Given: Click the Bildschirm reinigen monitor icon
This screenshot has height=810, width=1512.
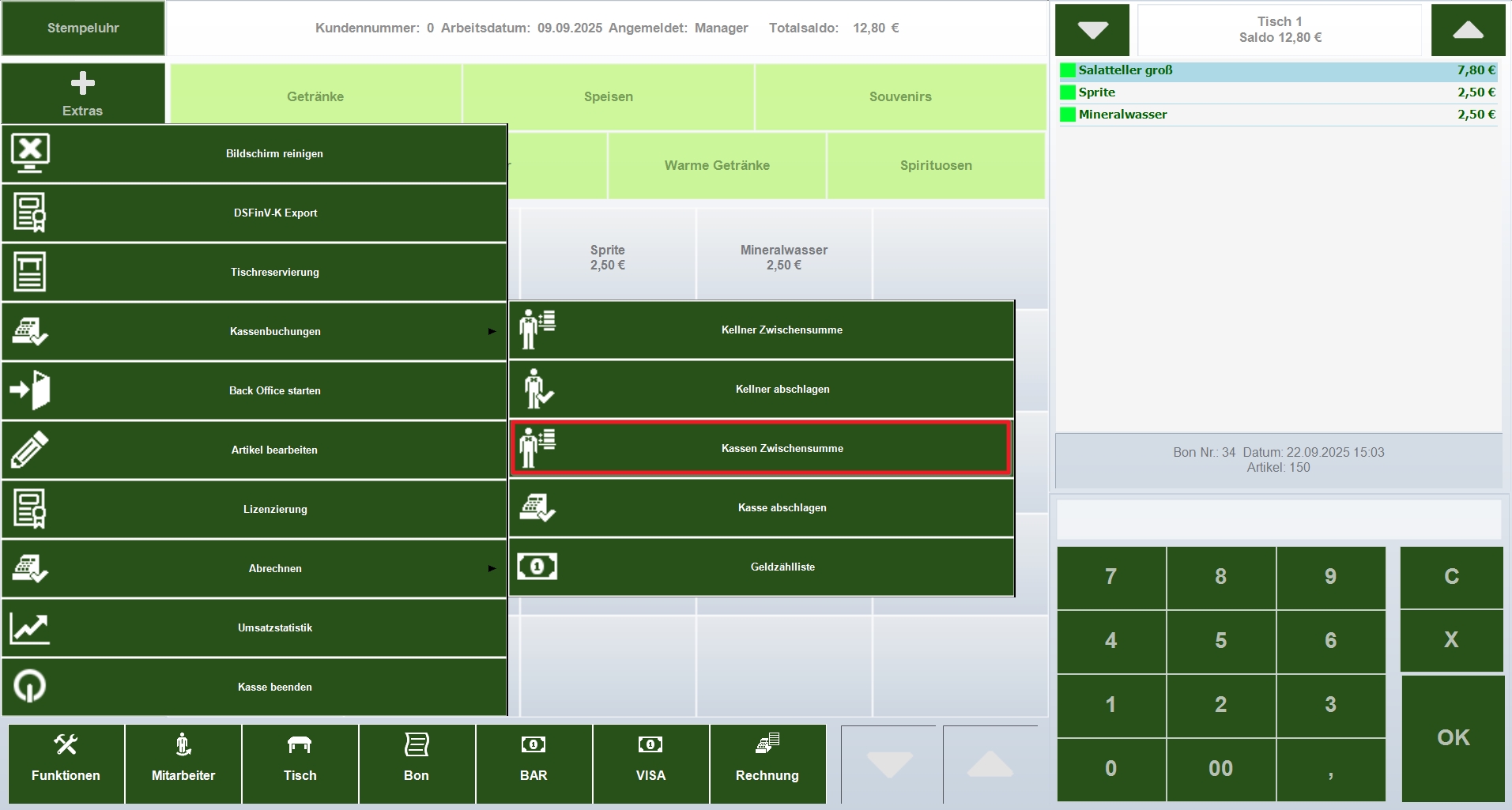Looking at the screenshot, I should [x=30, y=153].
